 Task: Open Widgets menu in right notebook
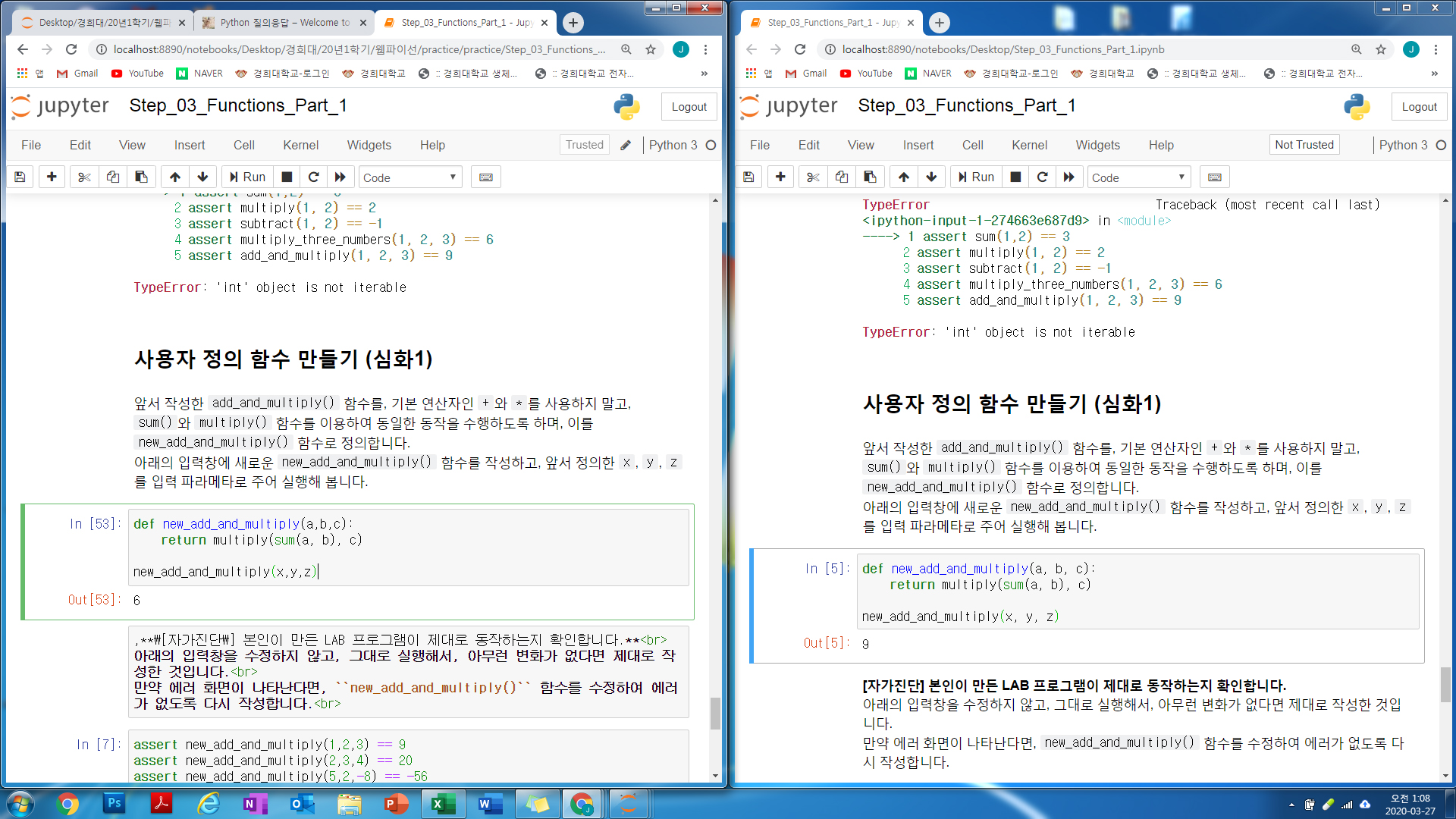click(x=1097, y=145)
